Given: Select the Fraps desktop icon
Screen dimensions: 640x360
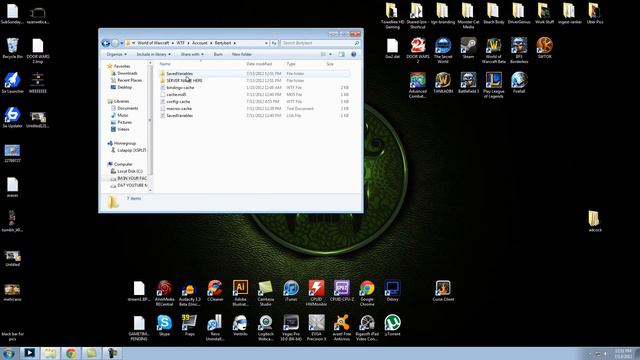Looking at the screenshot, I should tap(189, 325).
